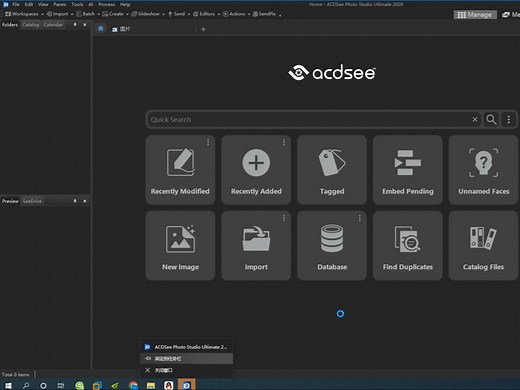Open the Process menu
Screen dimensions: 520x390
click(106, 4)
